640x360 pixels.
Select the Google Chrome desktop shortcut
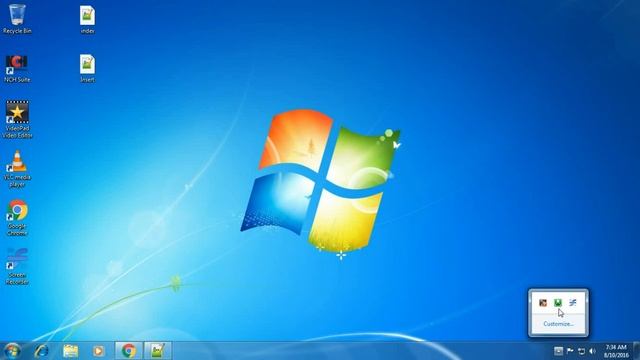click(17, 218)
